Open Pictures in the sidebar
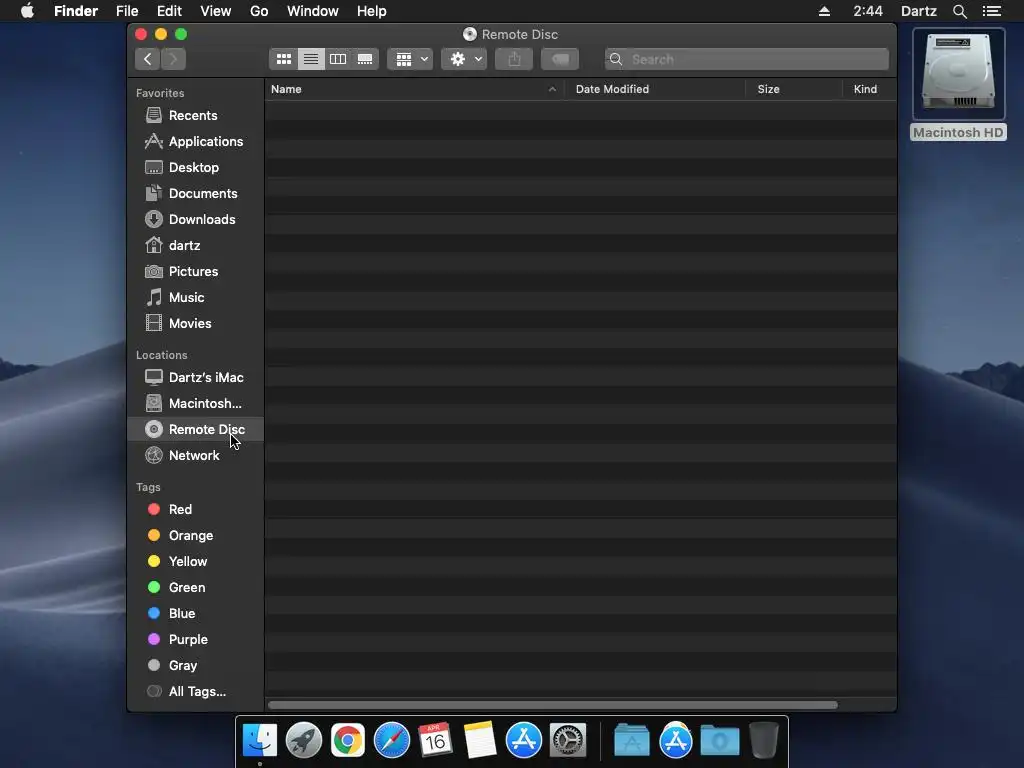The image size is (1024, 768). 195,272
